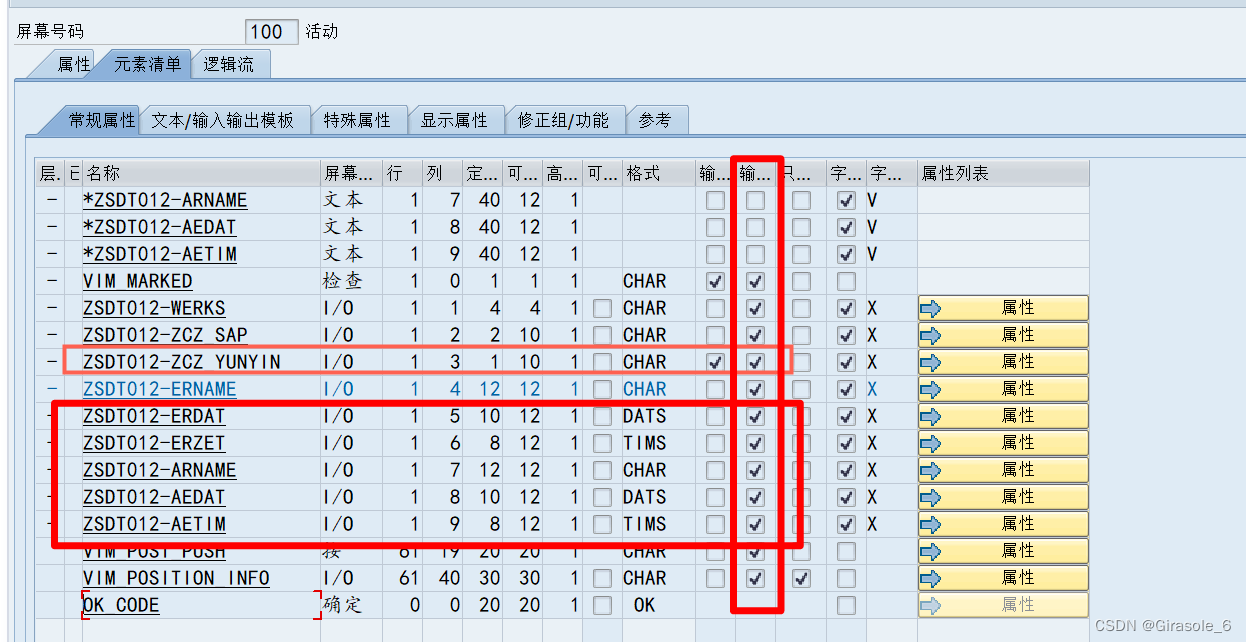
Task: Uncheck read-only checkbox for VIM_POSITION_INFO
Action: tap(799, 577)
